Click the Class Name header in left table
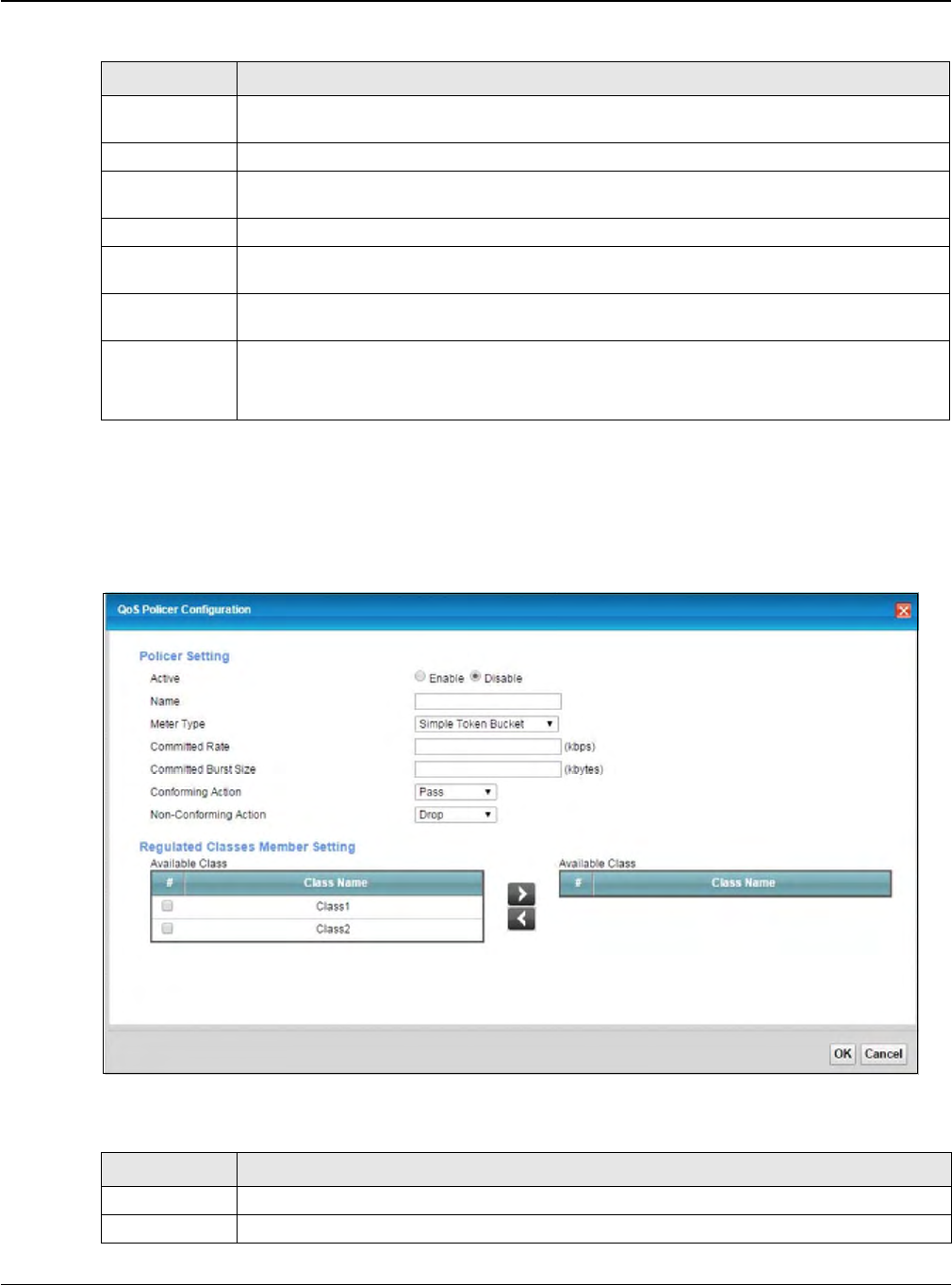Image resolution: width=952 pixels, height=1285 pixels. coord(336,883)
